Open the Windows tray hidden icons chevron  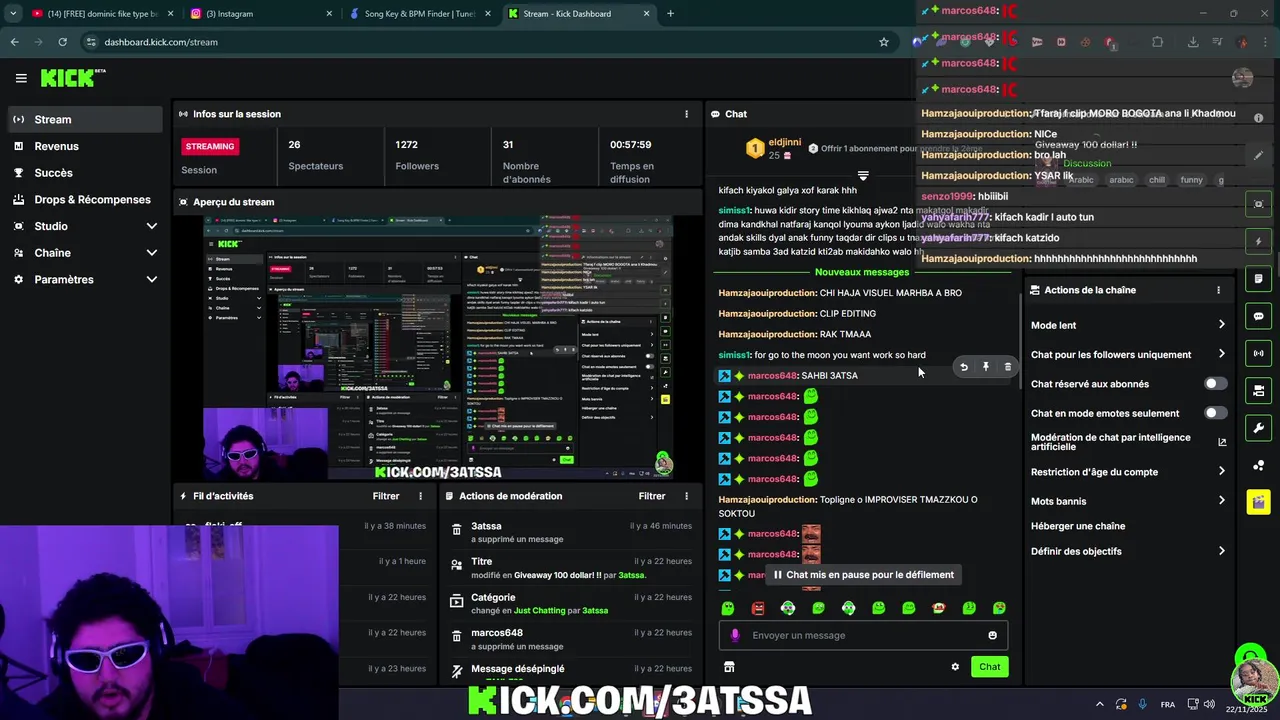click(1099, 704)
